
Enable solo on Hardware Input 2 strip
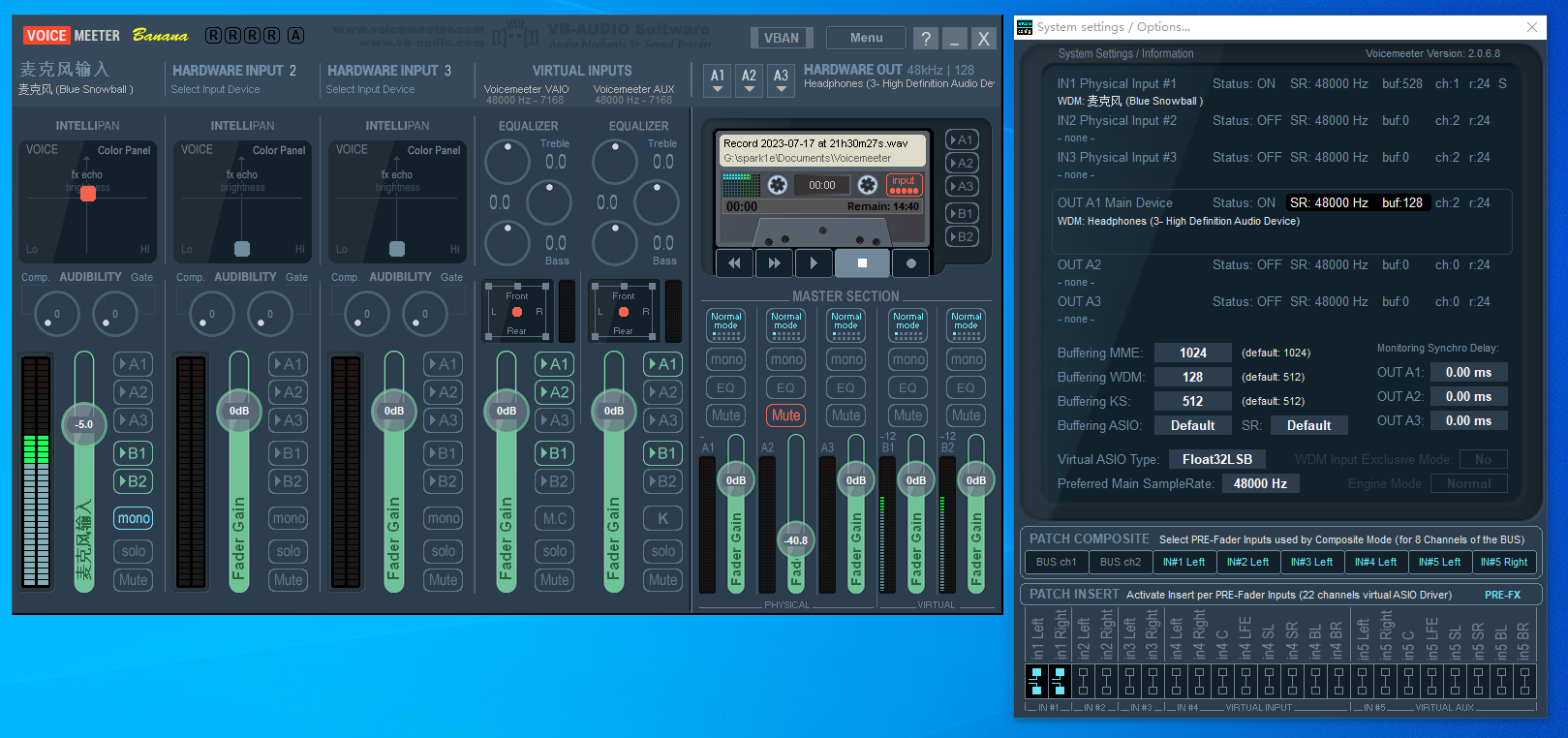tap(289, 551)
